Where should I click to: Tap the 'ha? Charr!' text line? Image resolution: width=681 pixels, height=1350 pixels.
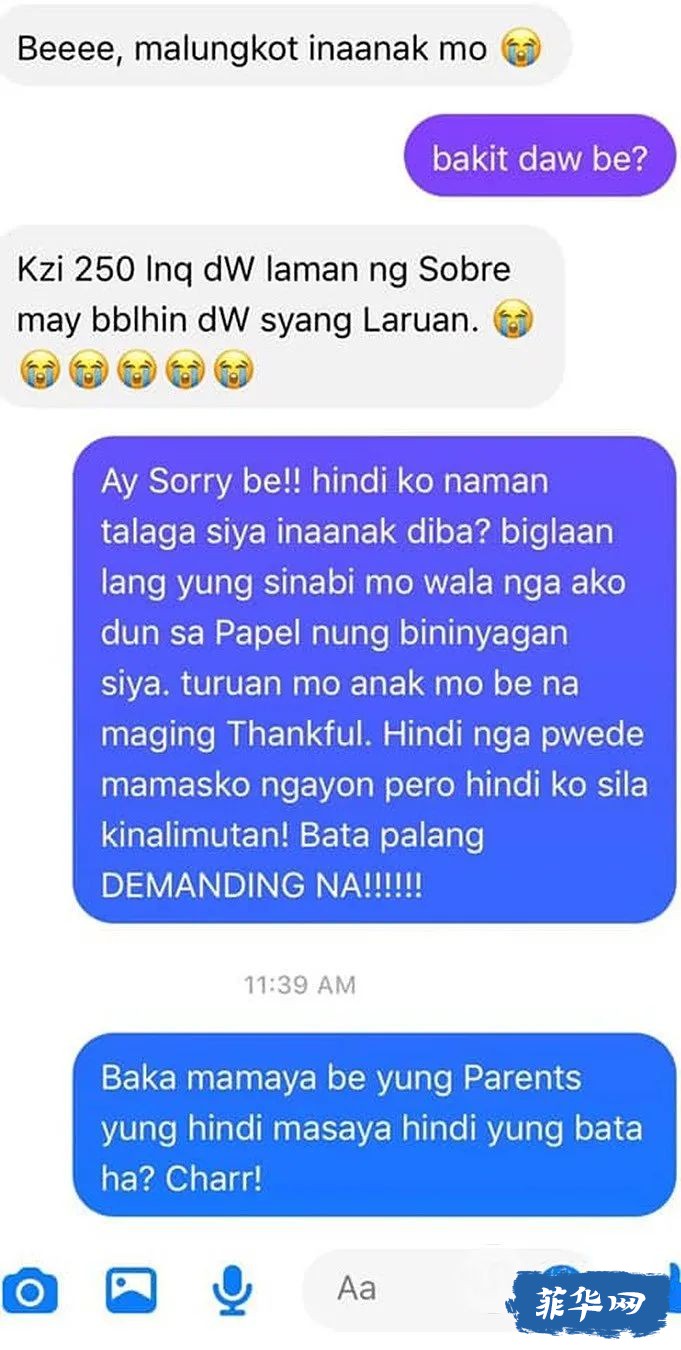pyautogui.click(x=181, y=1178)
